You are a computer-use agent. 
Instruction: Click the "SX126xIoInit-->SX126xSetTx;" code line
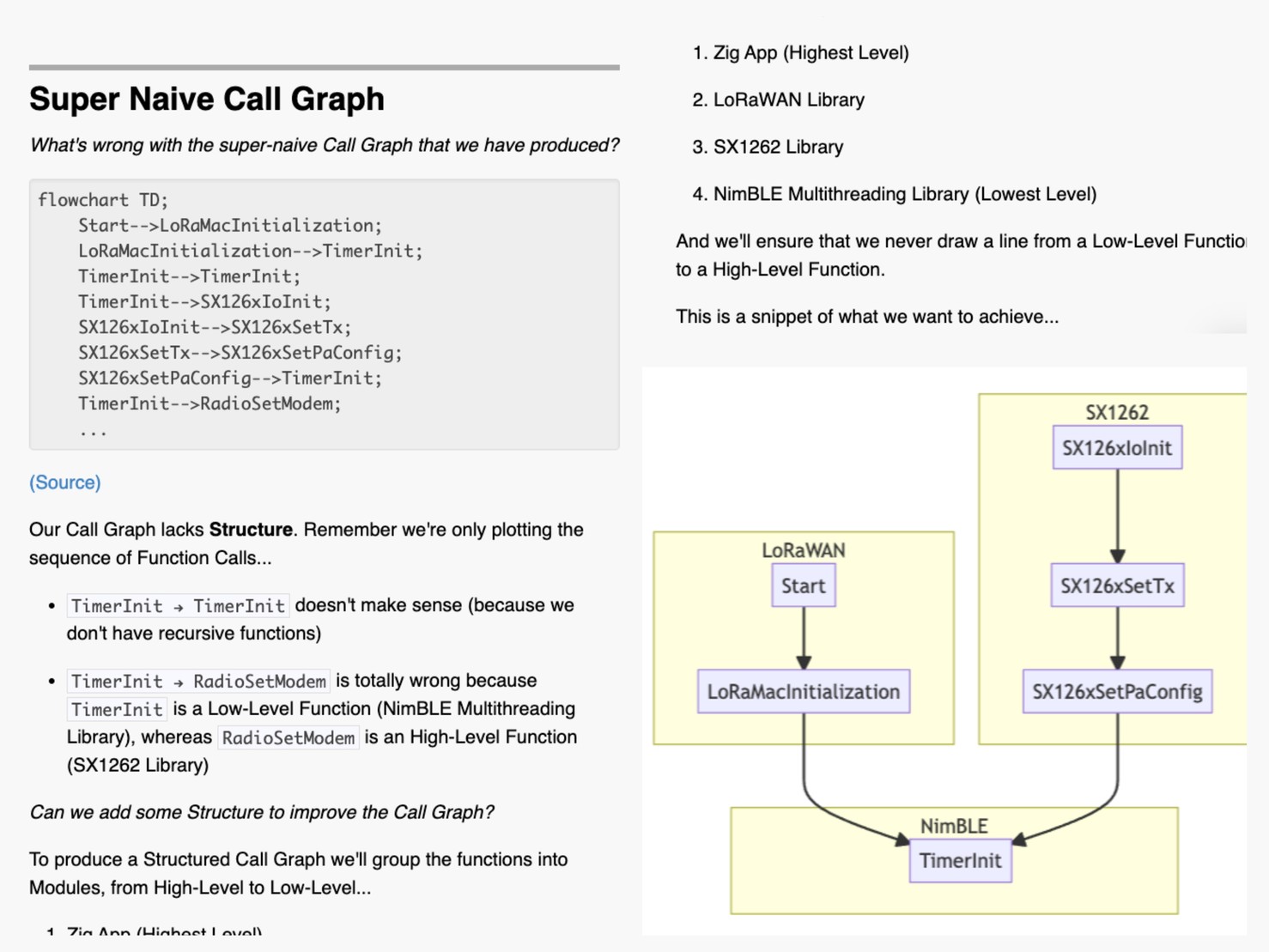pyautogui.click(x=215, y=327)
